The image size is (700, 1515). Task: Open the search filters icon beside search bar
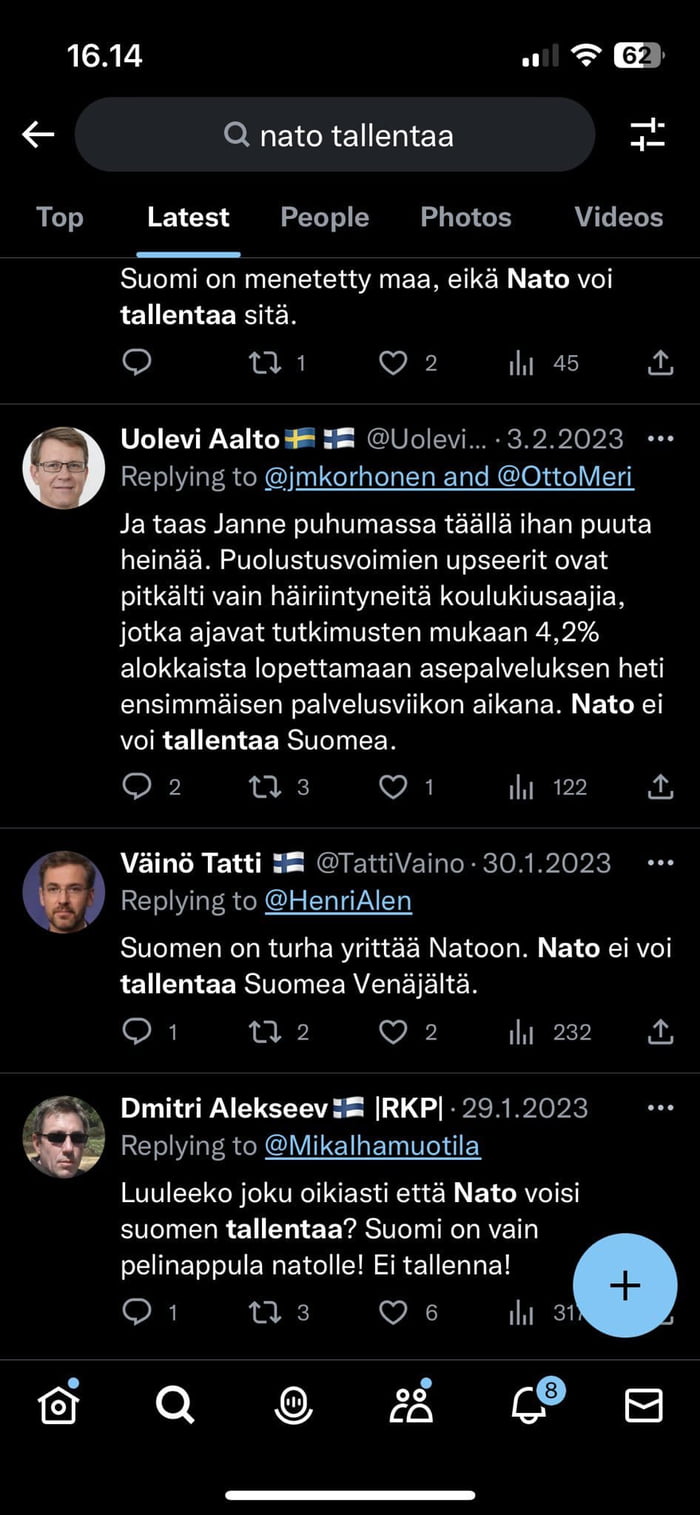coord(648,134)
